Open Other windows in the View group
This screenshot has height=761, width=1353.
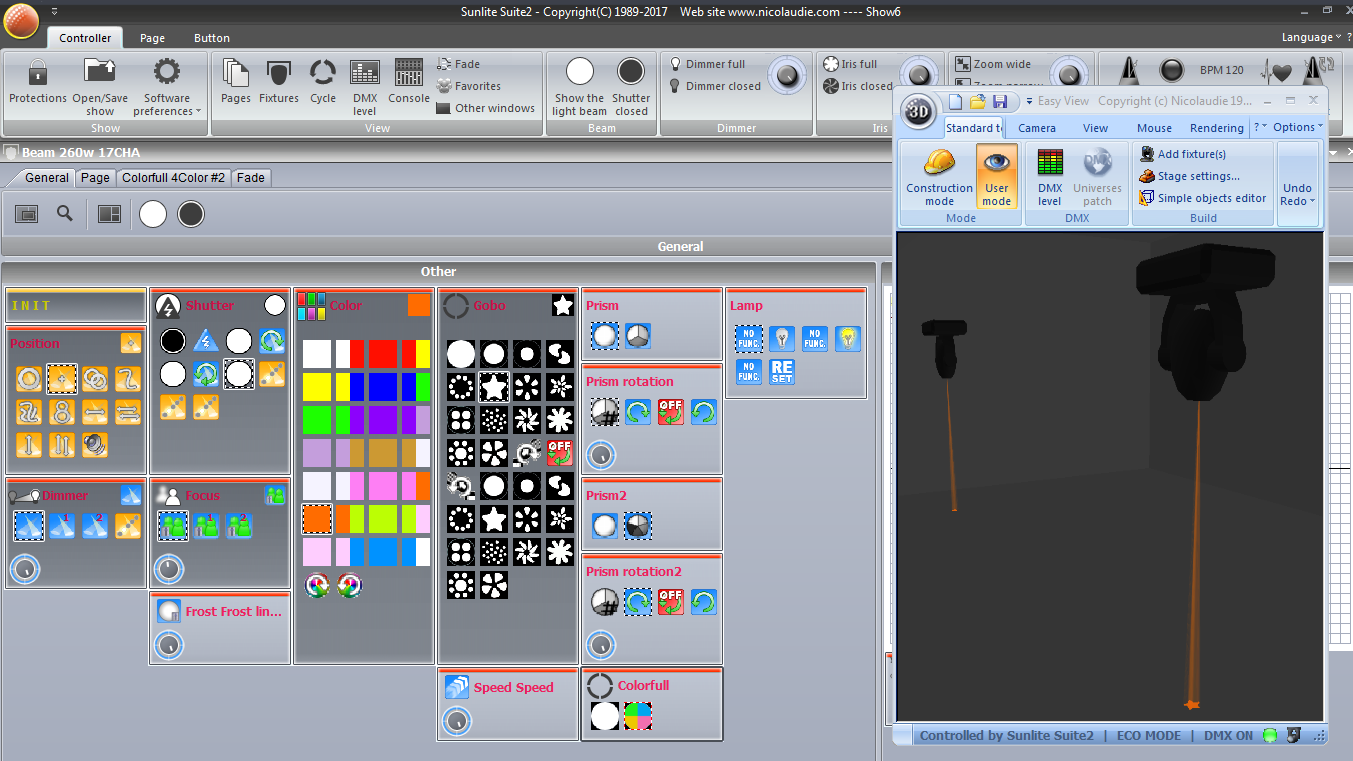pos(485,108)
